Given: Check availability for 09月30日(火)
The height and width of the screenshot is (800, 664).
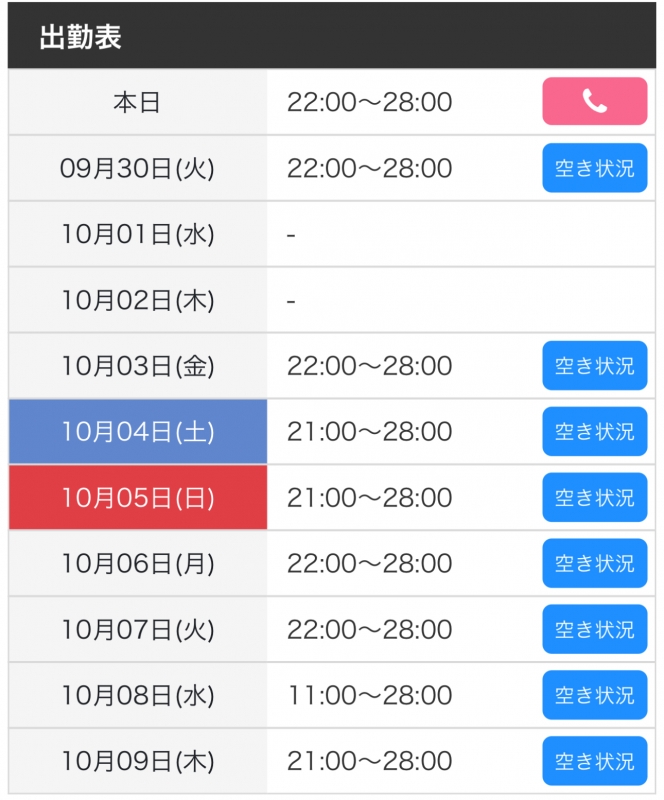Looking at the screenshot, I should point(594,168).
